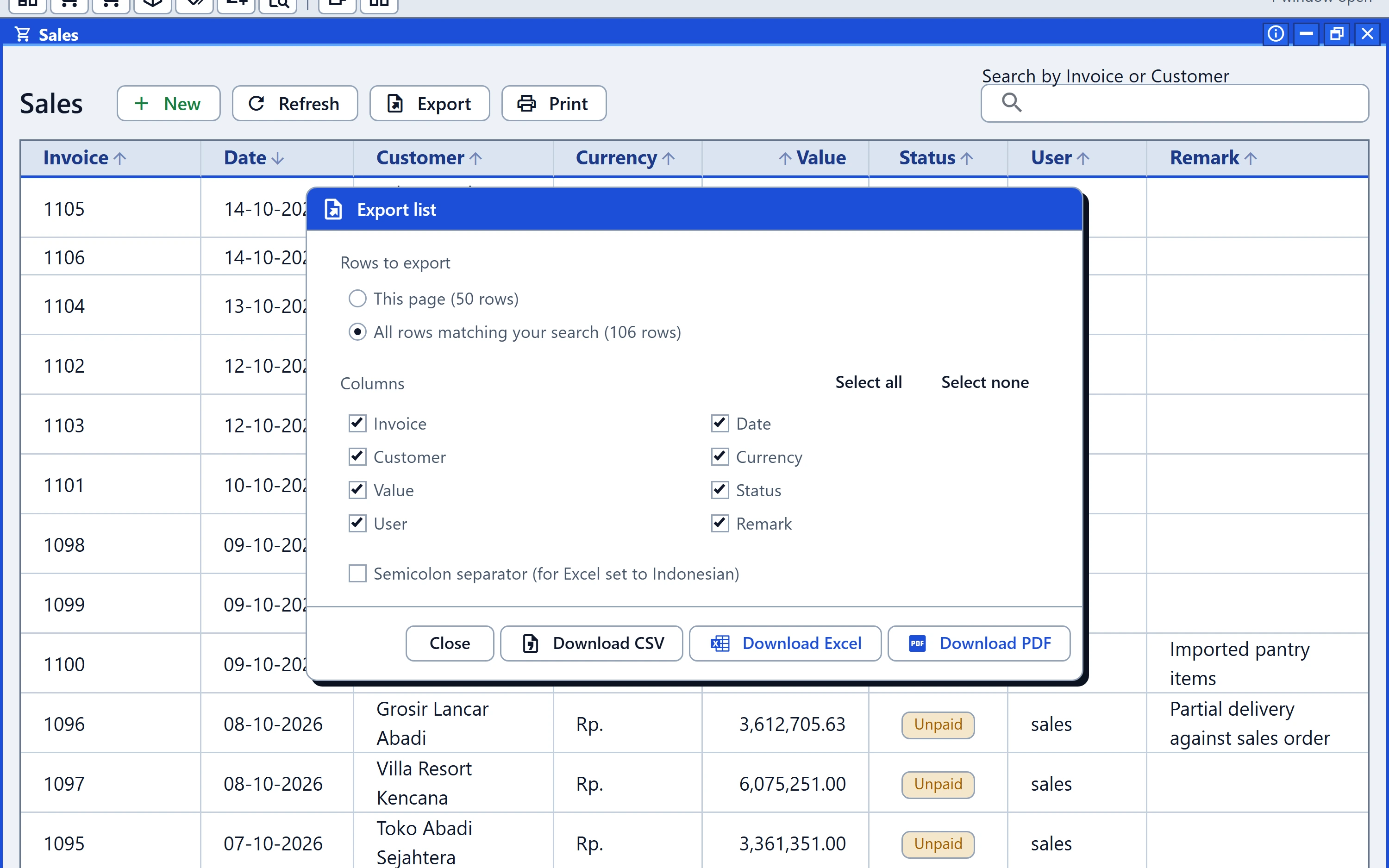This screenshot has height=868, width=1389.
Task: Uncheck the User column checkbox
Action: [x=357, y=524]
